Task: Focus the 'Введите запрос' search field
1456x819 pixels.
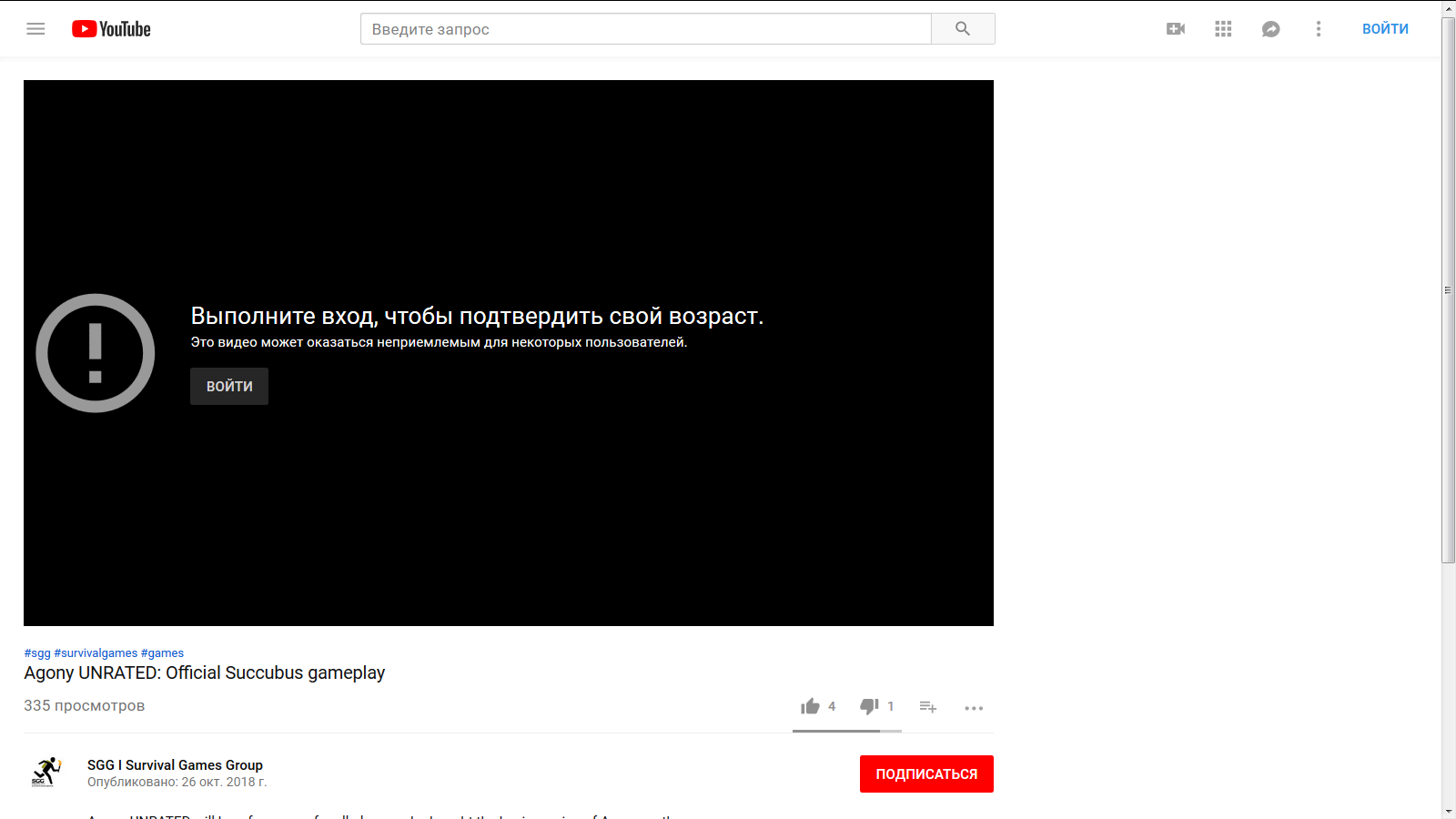Action: point(646,29)
